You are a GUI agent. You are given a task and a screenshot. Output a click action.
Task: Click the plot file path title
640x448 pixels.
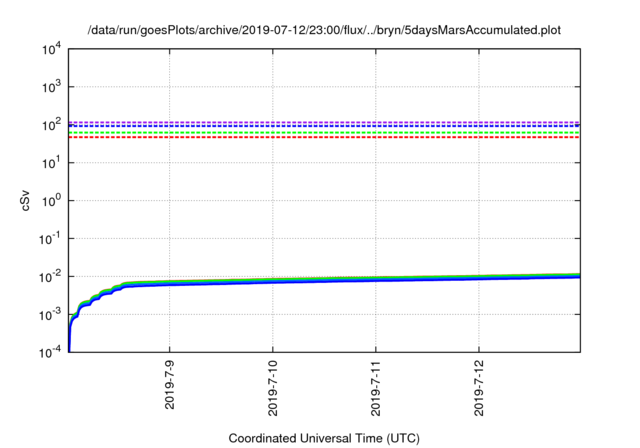(x=324, y=30)
